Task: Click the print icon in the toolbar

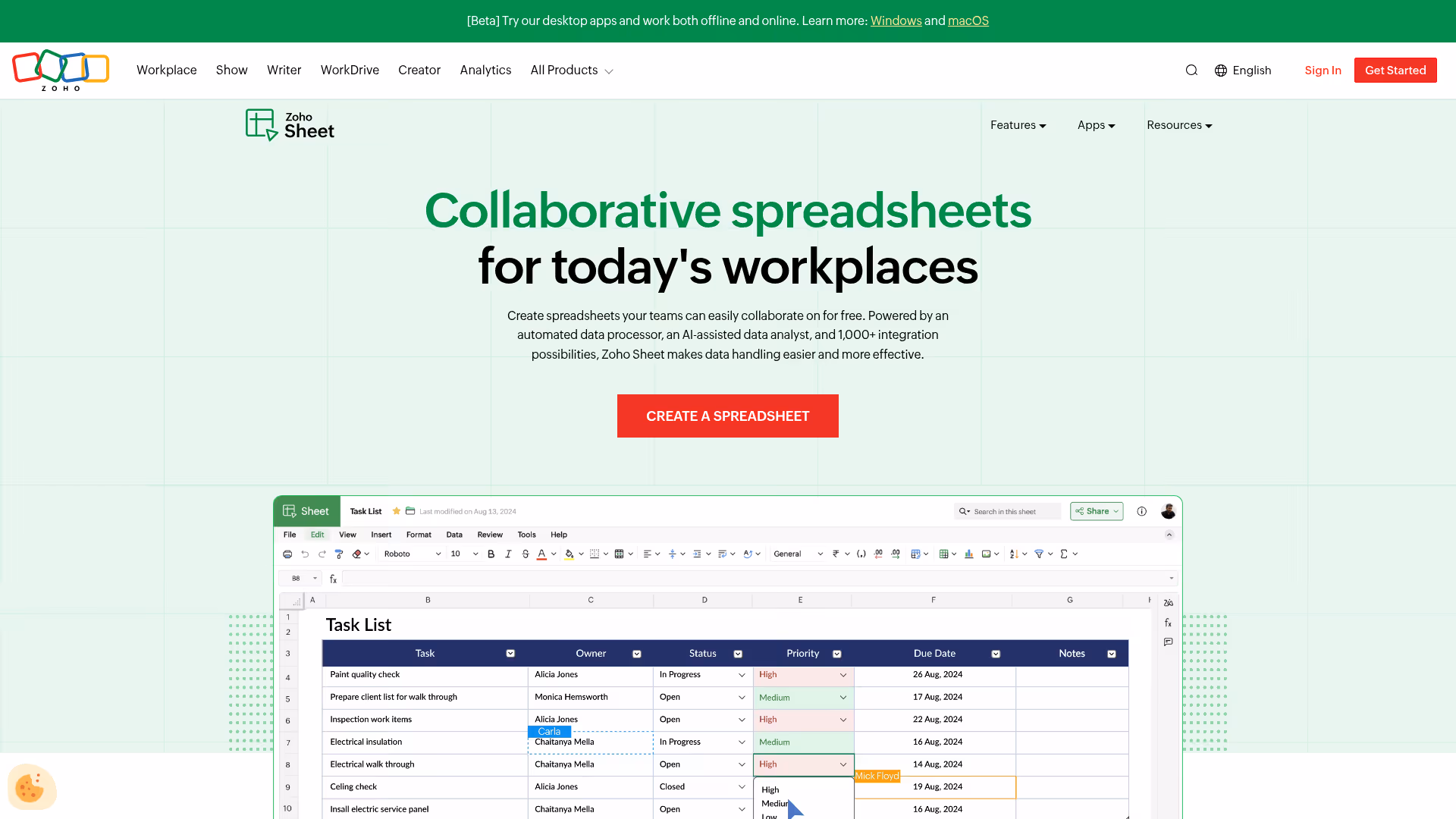Action: [287, 554]
